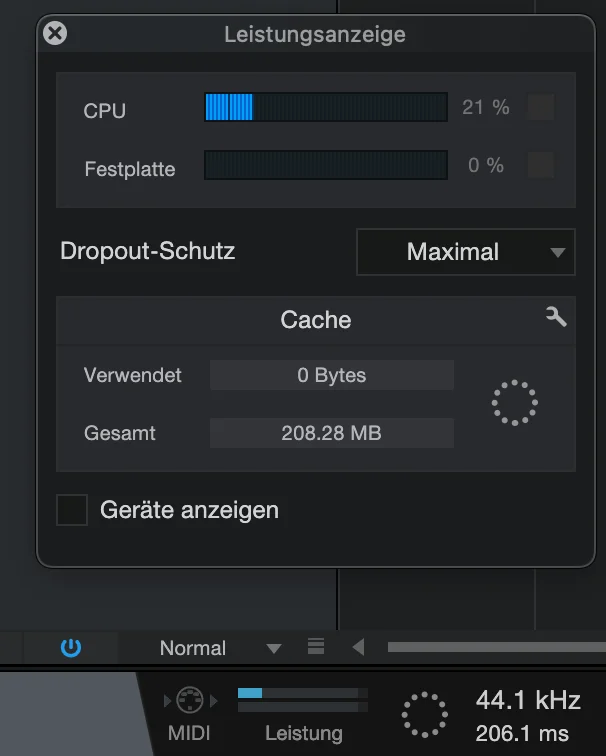Click the cache activity dotted circle indicator

514,403
